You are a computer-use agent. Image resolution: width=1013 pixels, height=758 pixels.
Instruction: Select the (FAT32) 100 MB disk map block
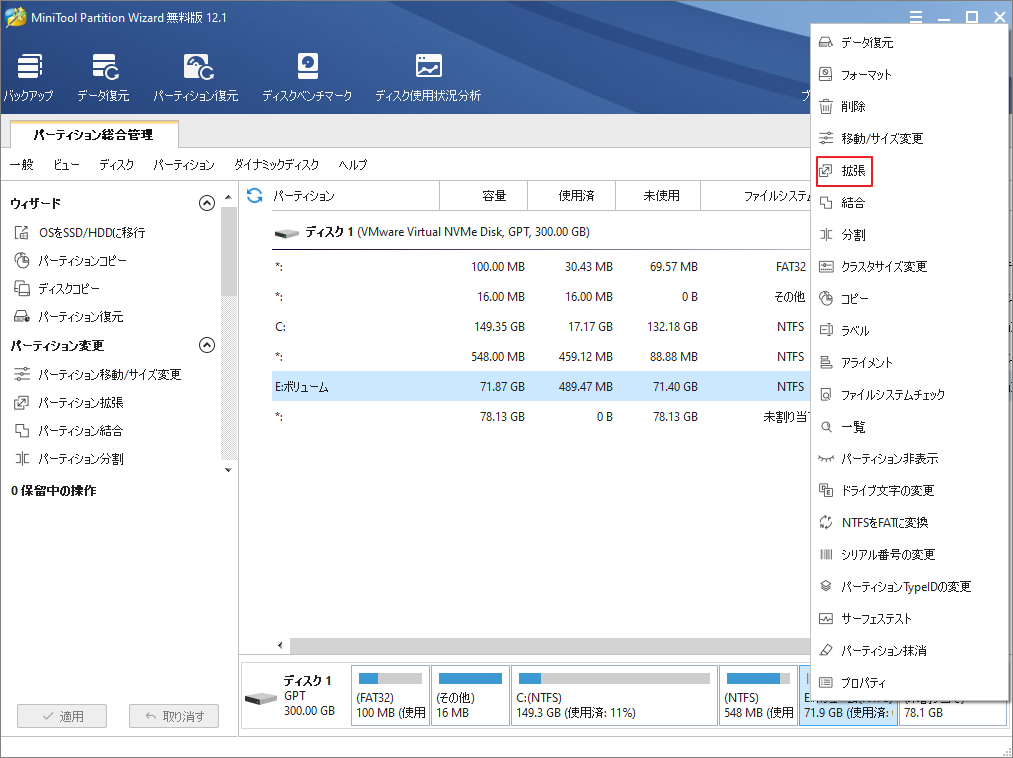390,696
